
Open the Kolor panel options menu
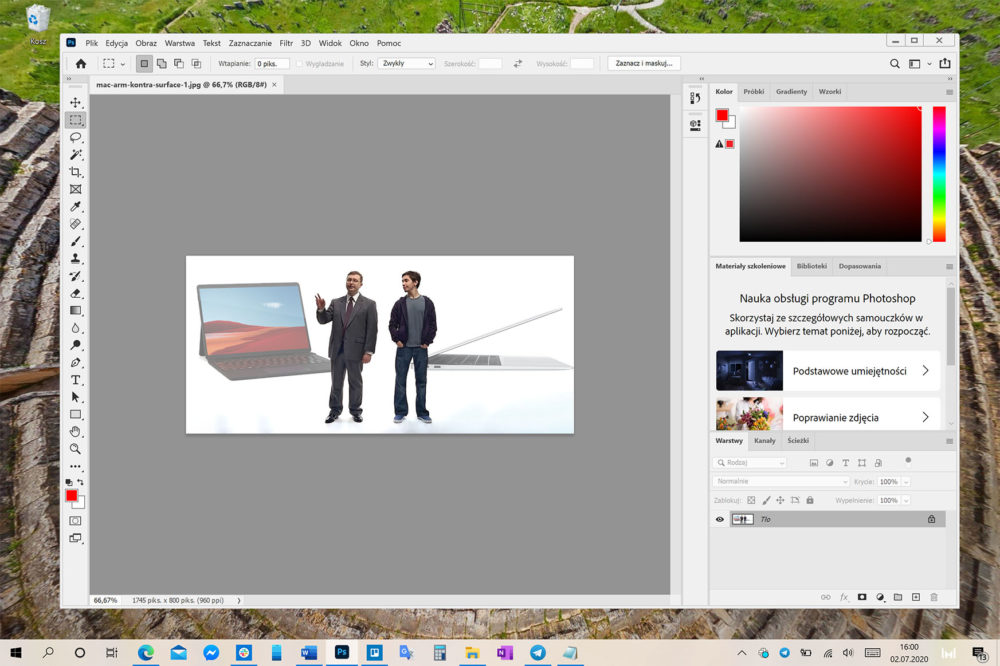949,92
